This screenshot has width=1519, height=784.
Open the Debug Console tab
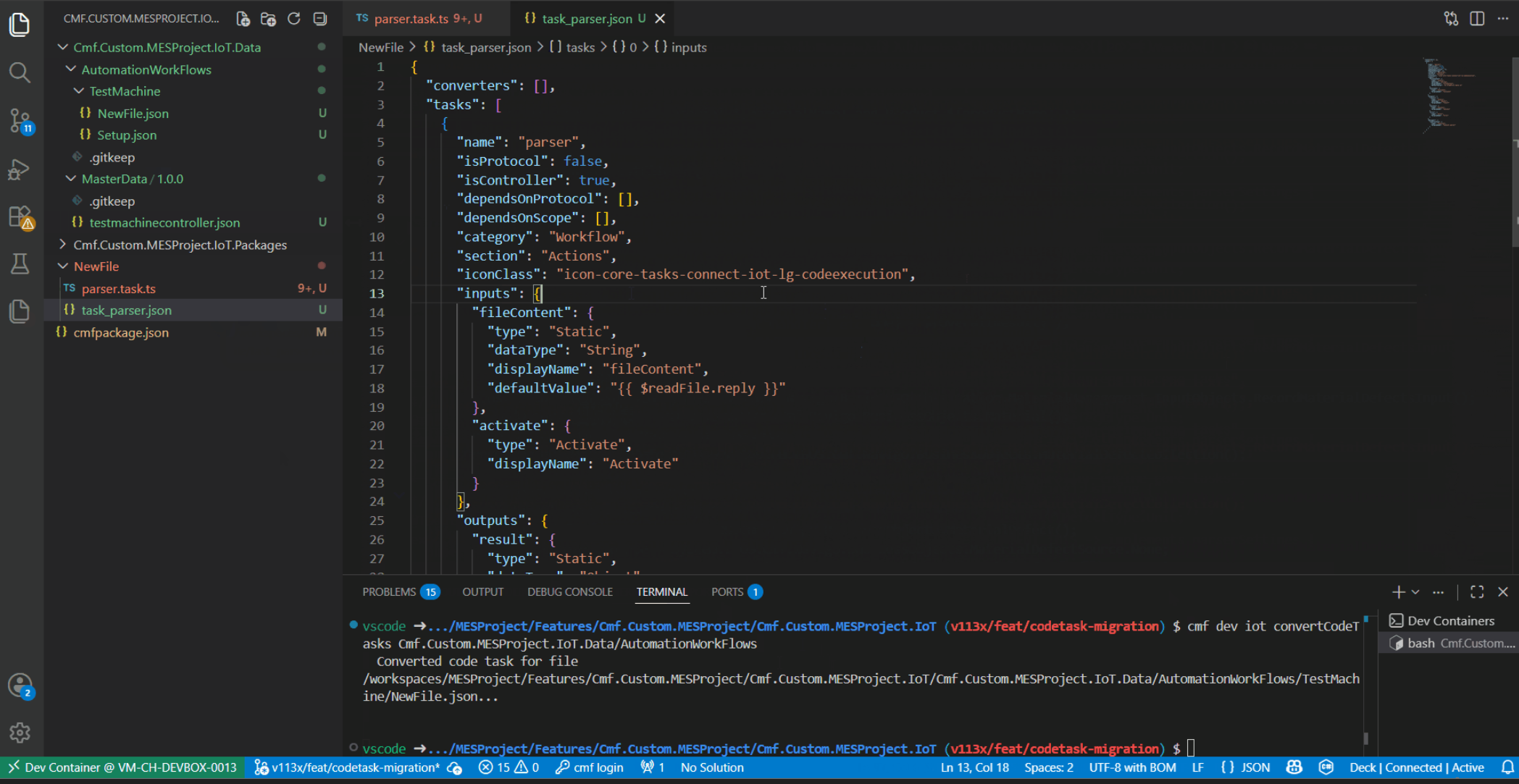click(570, 592)
